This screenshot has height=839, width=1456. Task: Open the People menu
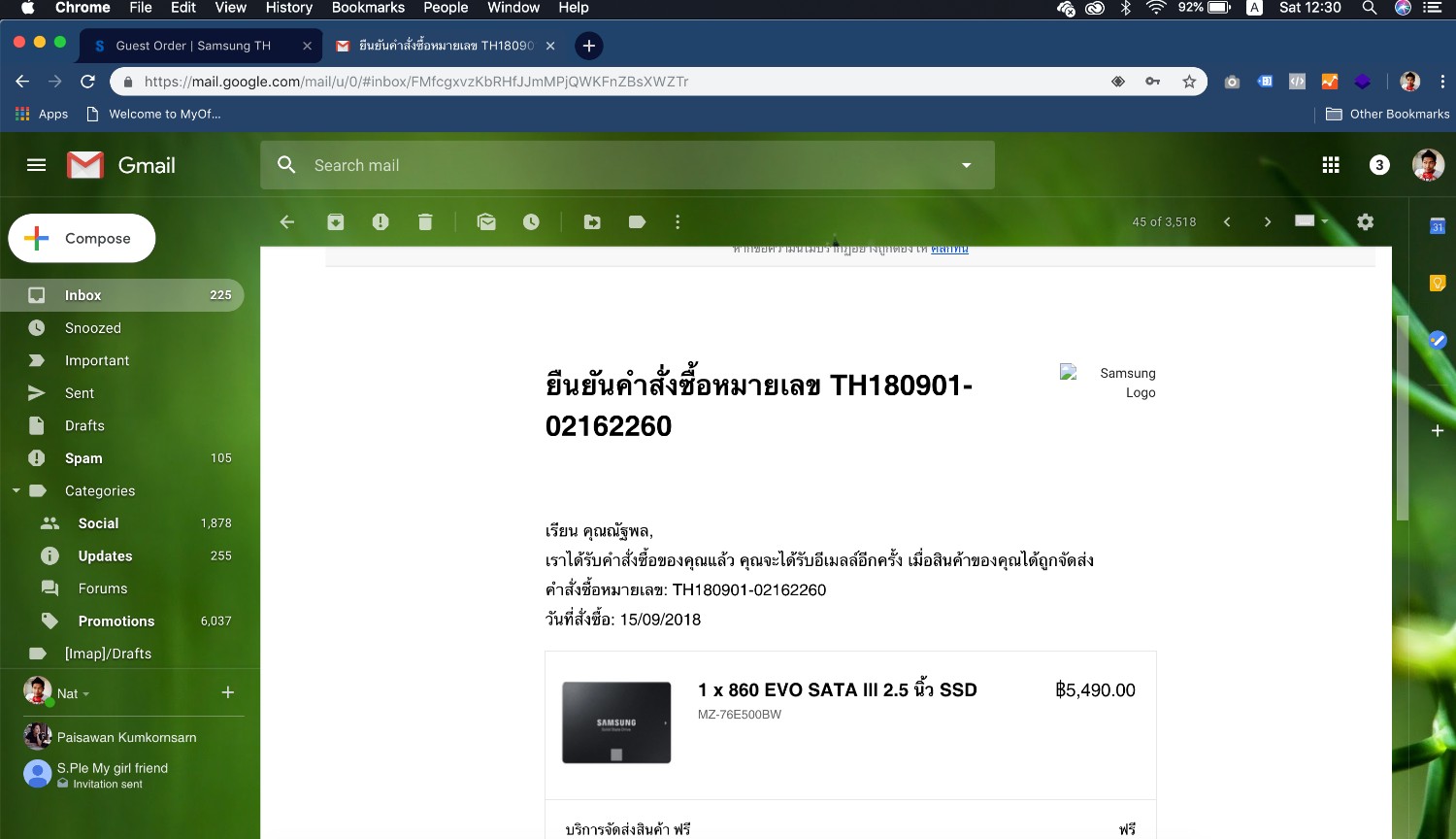(446, 8)
